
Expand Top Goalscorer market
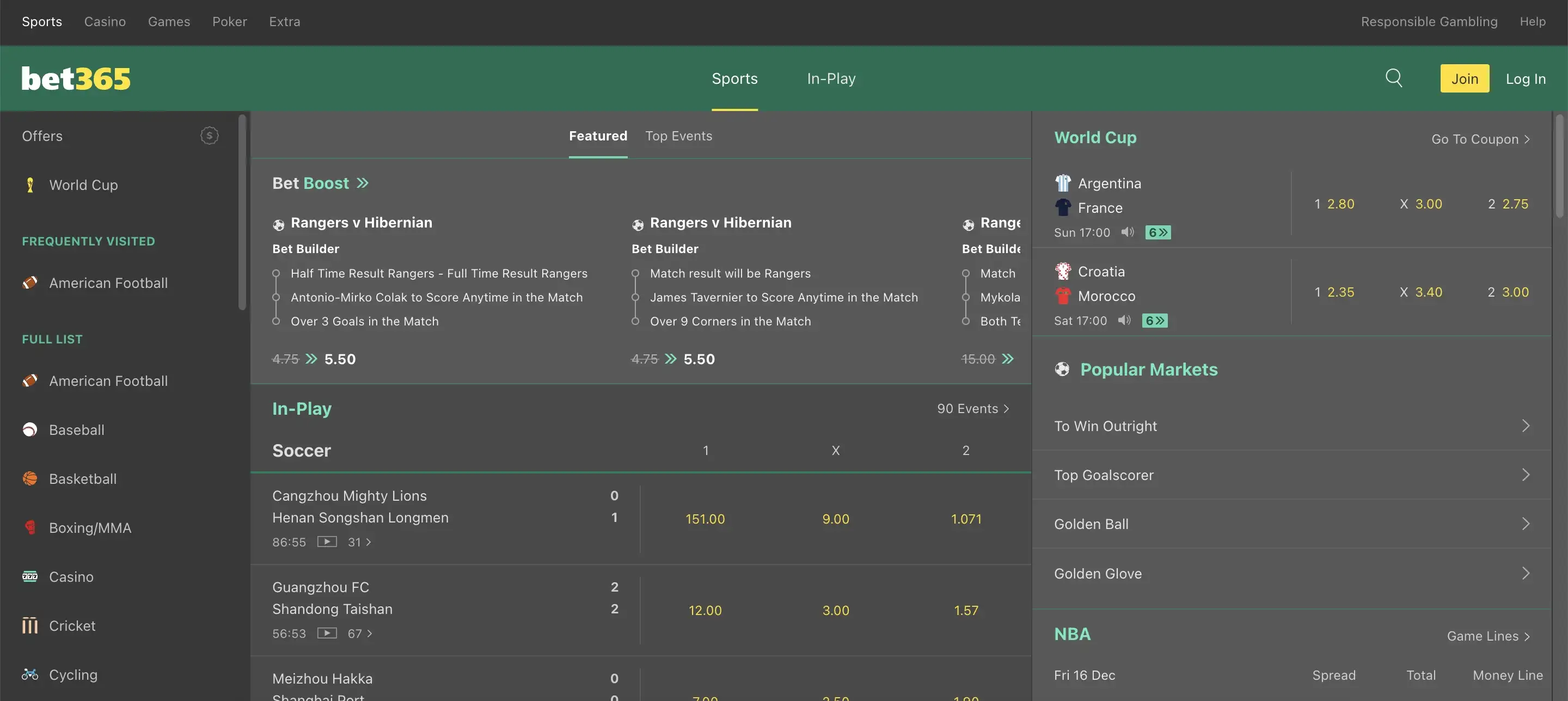pos(1291,475)
